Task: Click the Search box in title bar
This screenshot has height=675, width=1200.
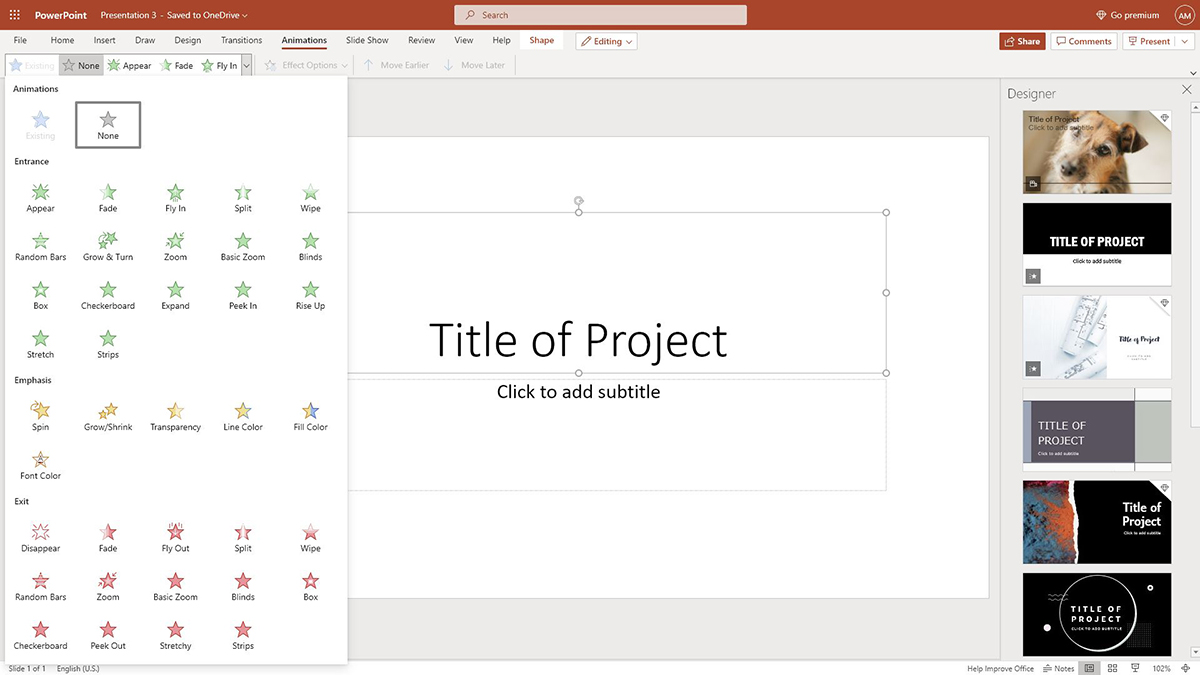Action: click(x=600, y=15)
